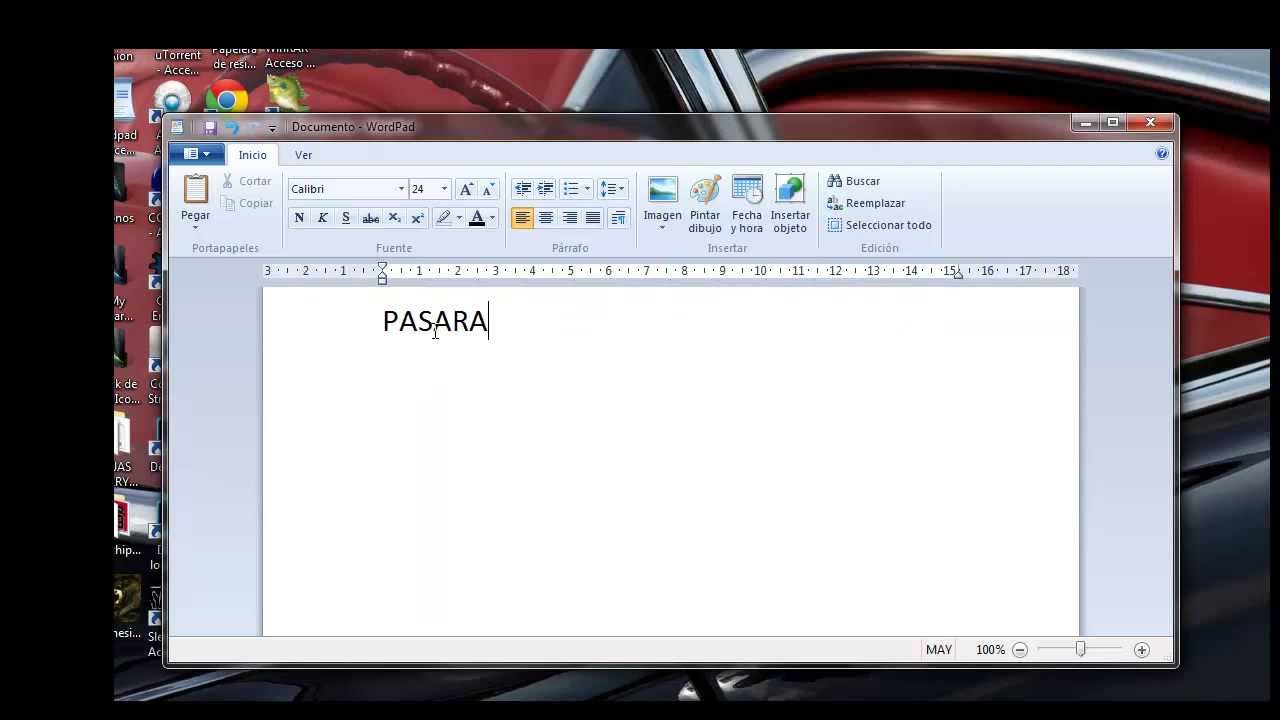This screenshot has height=720, width=1280.
Task: Open Buscar to find text
Action: [854, 181]
